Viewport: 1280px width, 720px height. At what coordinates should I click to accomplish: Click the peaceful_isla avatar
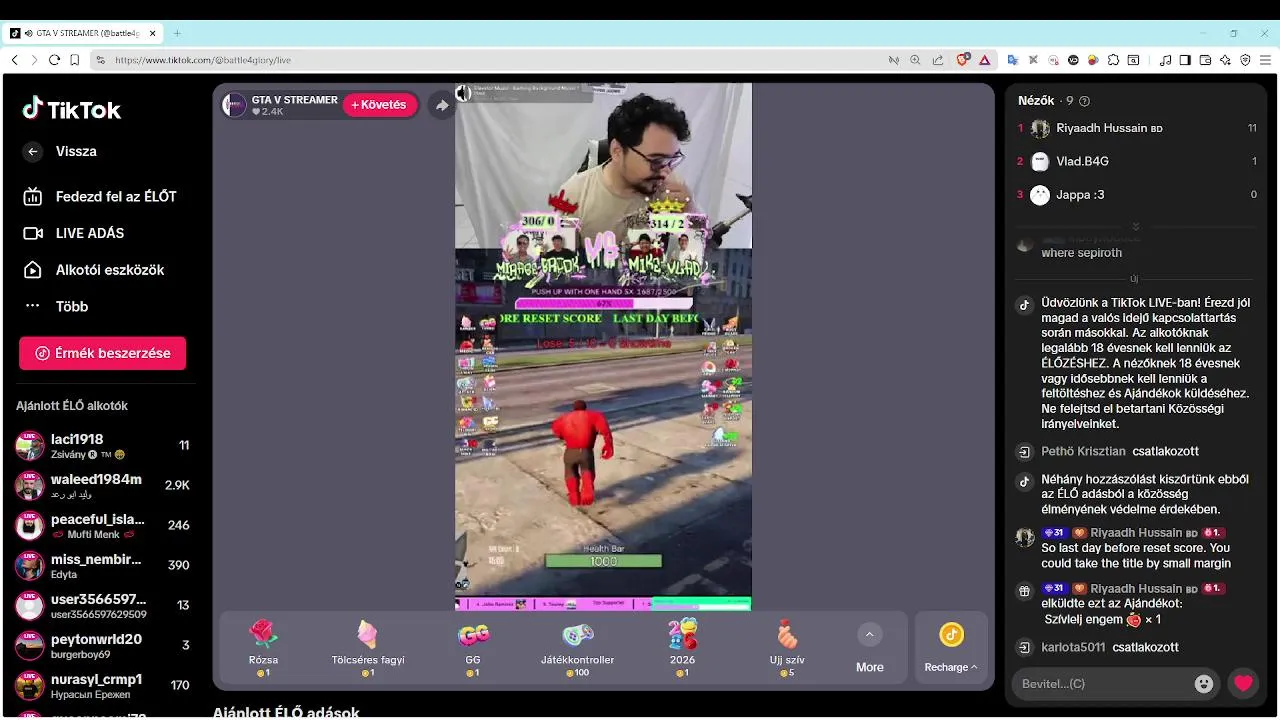point(30,526)
